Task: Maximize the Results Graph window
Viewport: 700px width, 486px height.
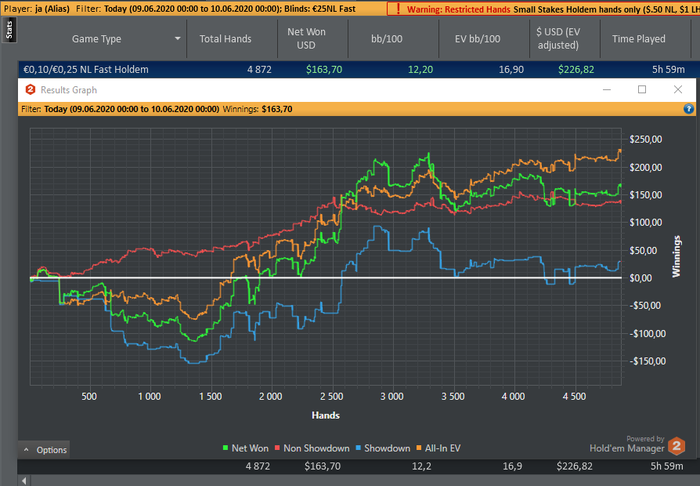Action: click(x=642, y=90)
